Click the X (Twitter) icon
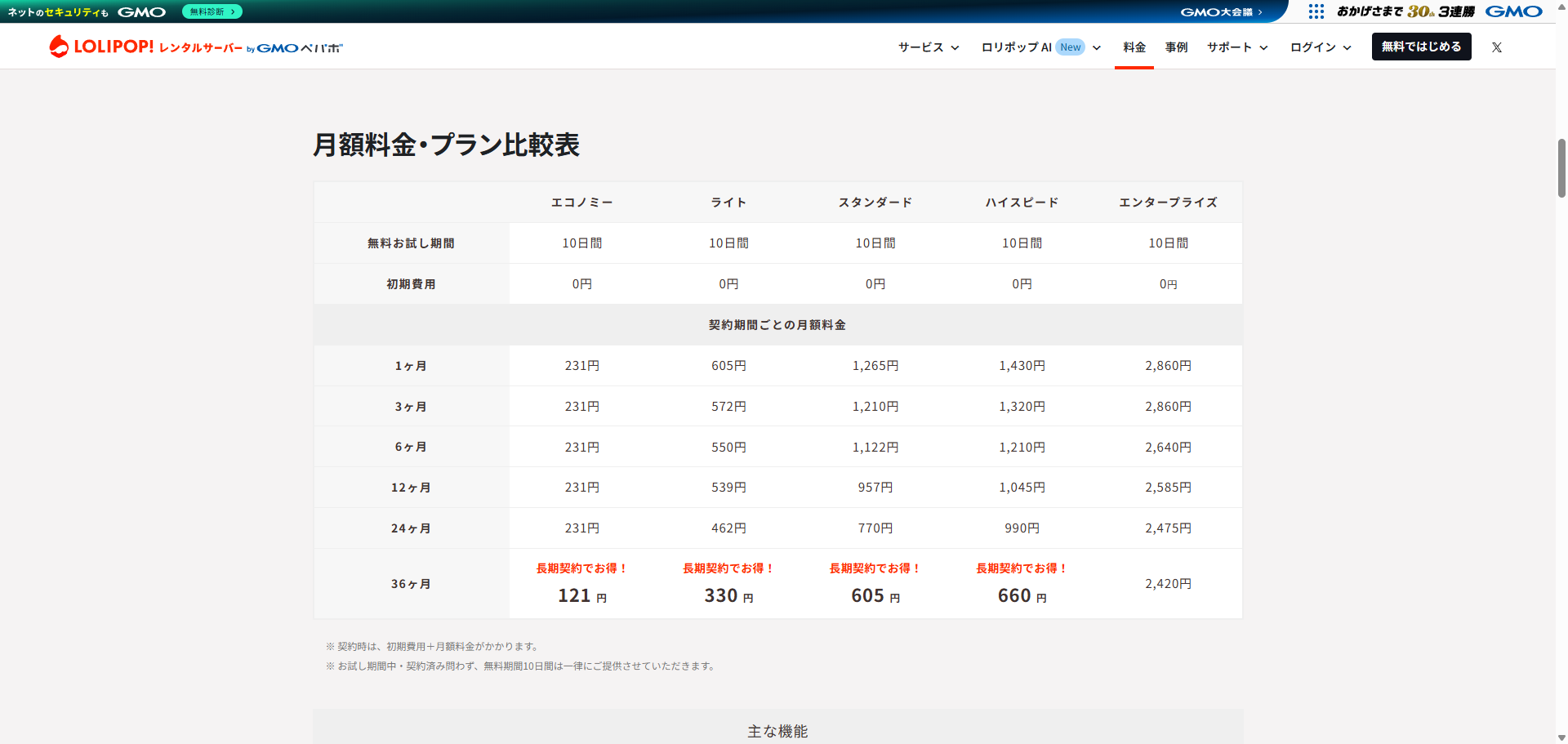Image resolution: width=1568 pixels, height=744 pixels. click(x=1497, y=47)
